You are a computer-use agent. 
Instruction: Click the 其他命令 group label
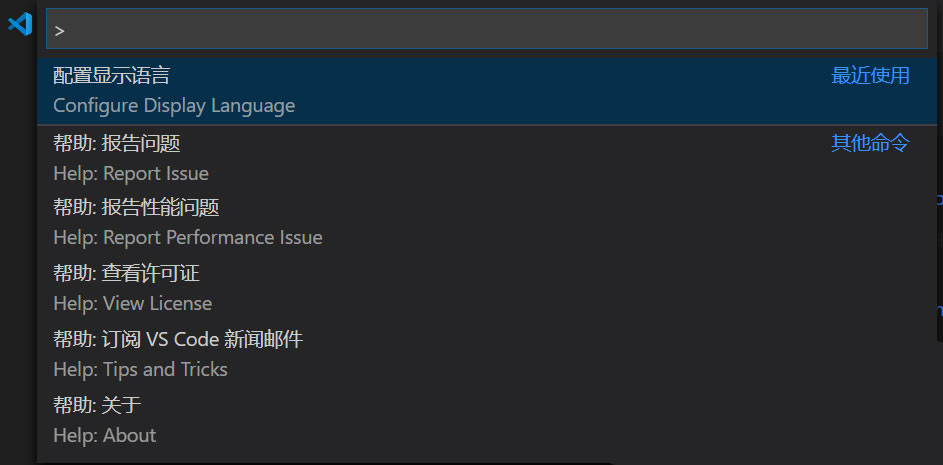pos(870,143)
